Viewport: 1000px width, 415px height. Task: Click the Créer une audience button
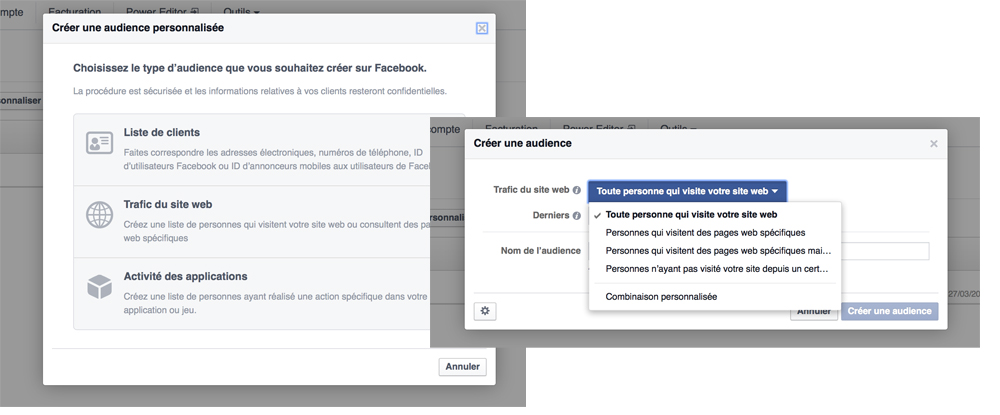point(889,311)
